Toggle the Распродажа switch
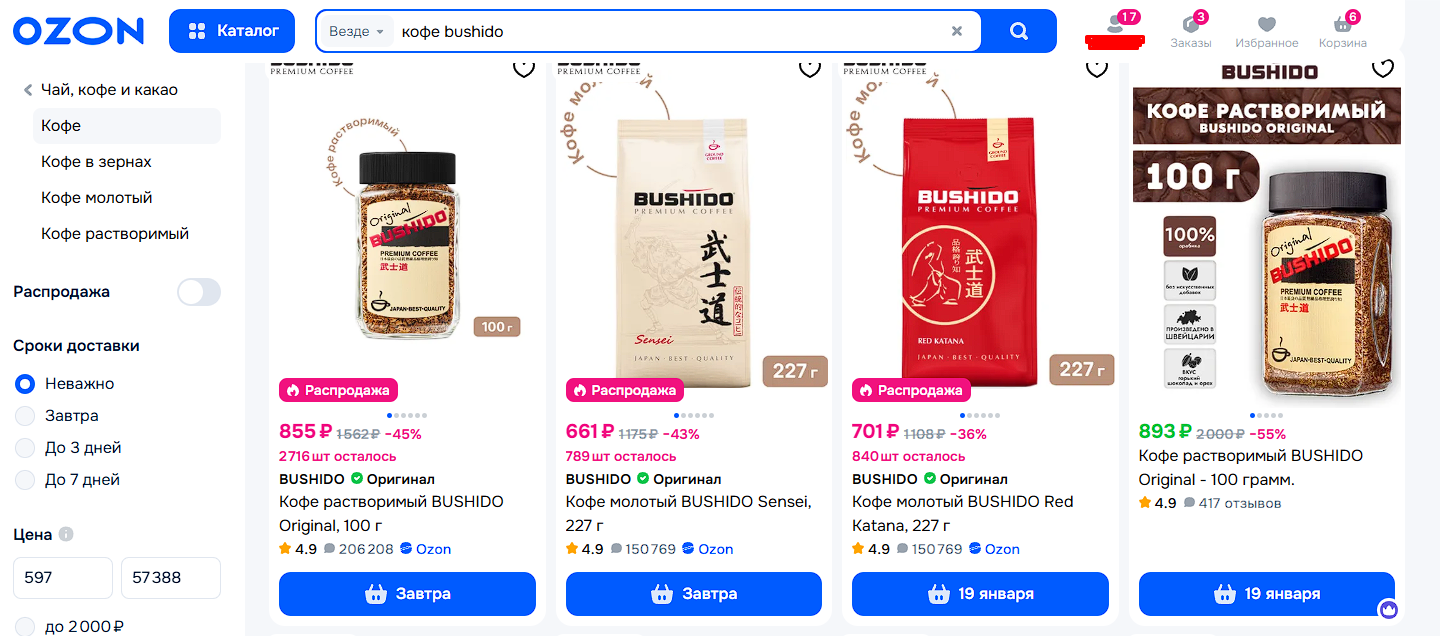The width and height of the screenshot is (1440, 636). (198, 292)
